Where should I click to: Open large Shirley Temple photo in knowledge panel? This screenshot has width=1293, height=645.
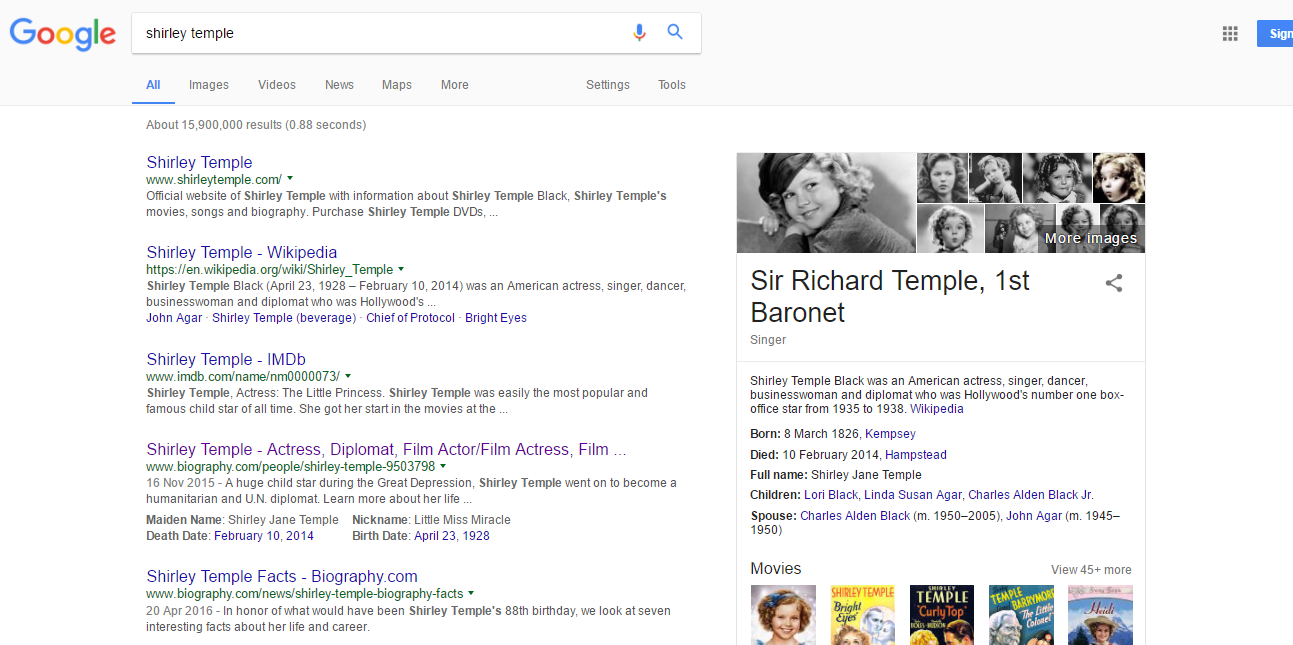click(x=826, y=202)
